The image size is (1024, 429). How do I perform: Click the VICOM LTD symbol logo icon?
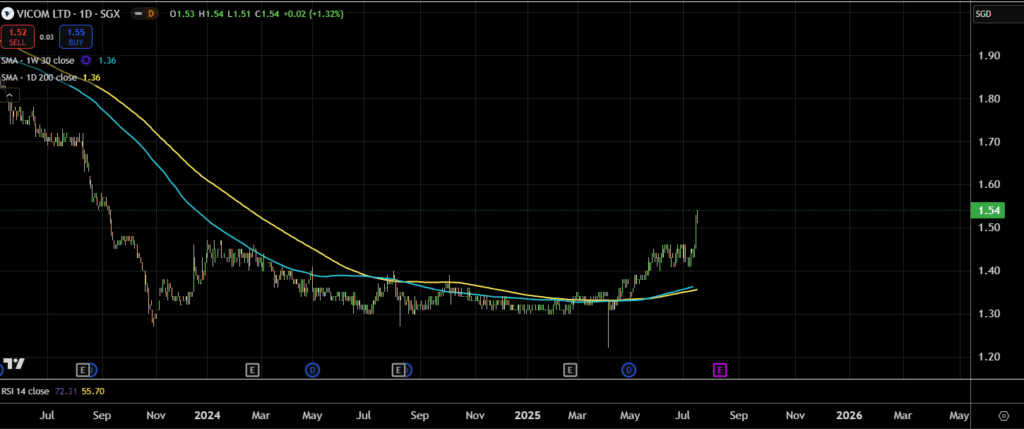[9, 14]
